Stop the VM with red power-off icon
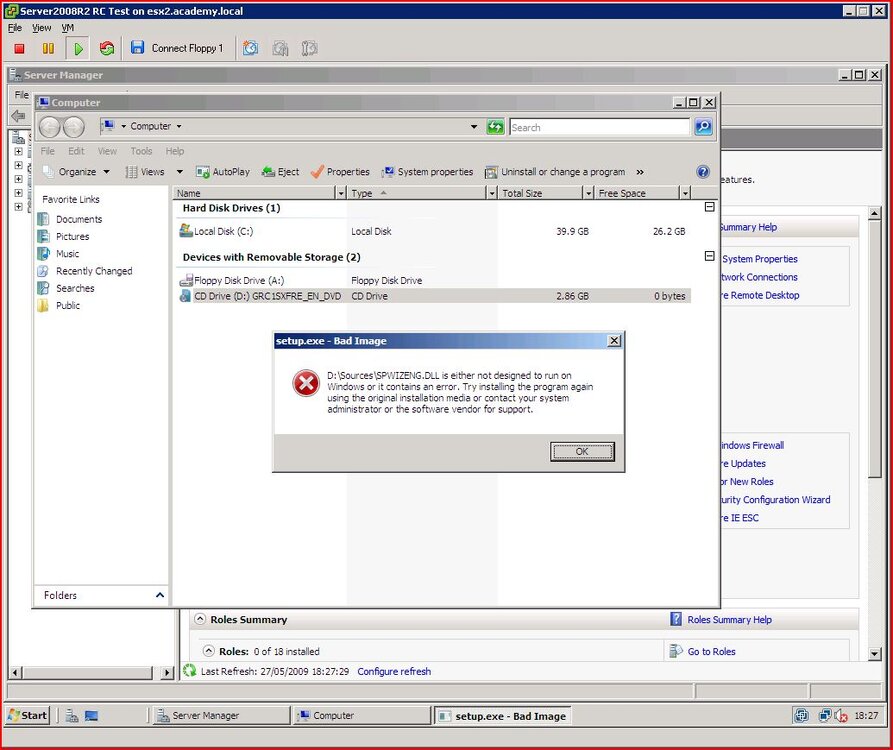The image size is (893, 750). tap(19, 48)
